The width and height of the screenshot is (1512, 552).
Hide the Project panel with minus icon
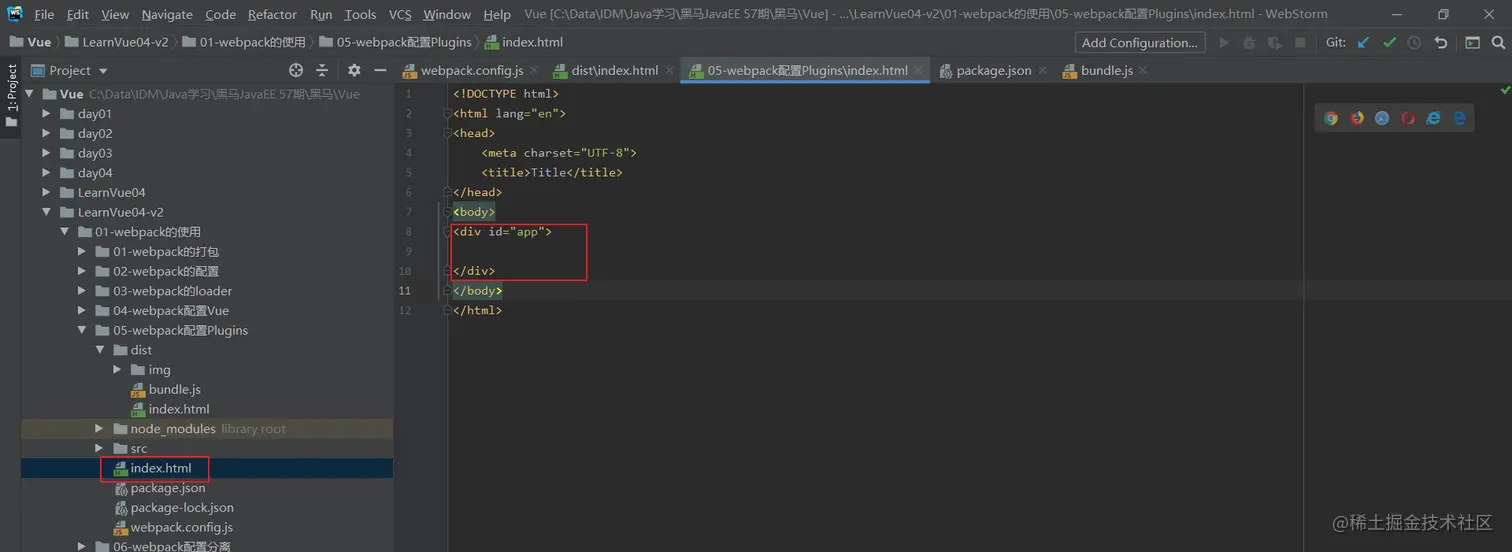[380, 70]
